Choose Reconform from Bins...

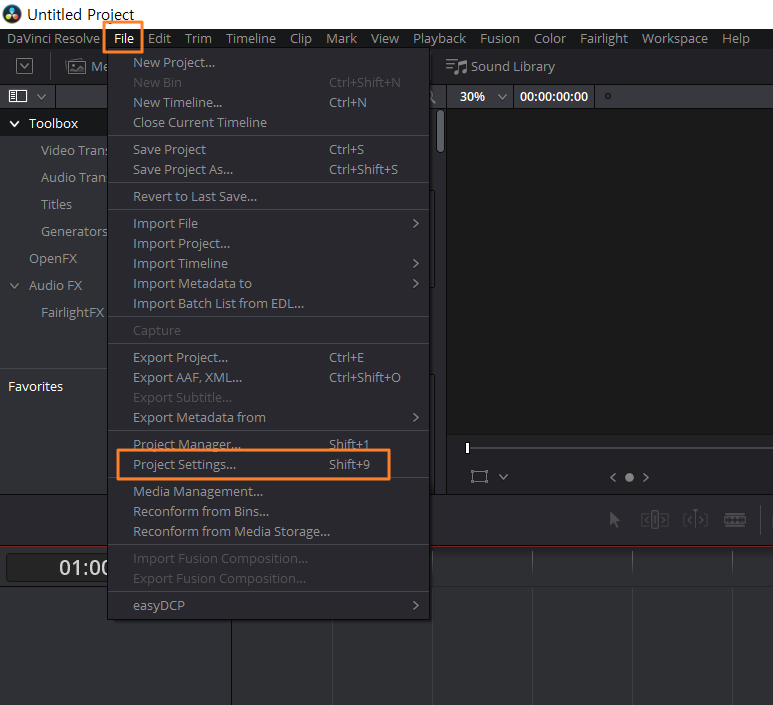click(x=268, y=512)
